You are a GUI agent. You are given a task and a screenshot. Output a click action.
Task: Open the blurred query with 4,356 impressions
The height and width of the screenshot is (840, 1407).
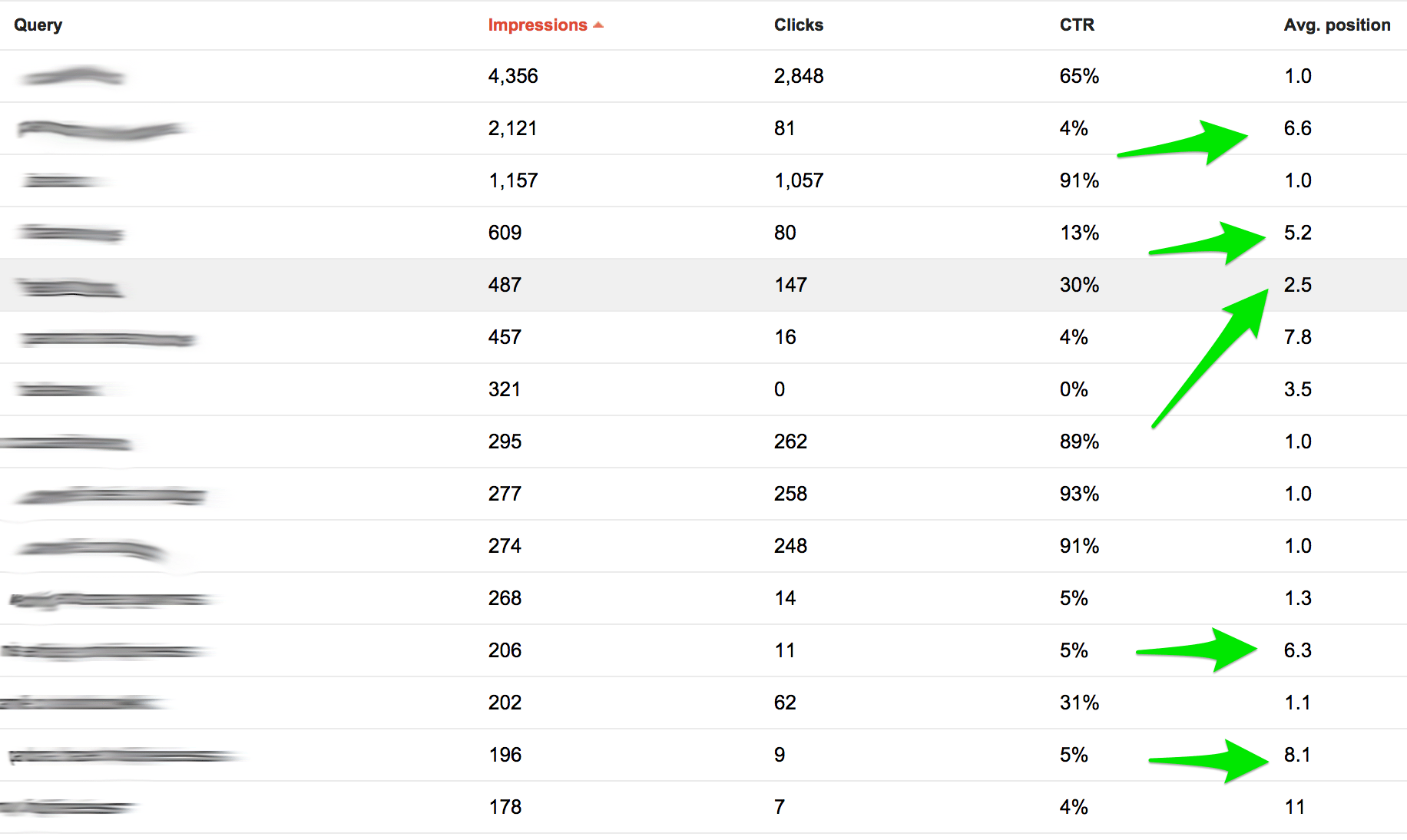[71, 76]
